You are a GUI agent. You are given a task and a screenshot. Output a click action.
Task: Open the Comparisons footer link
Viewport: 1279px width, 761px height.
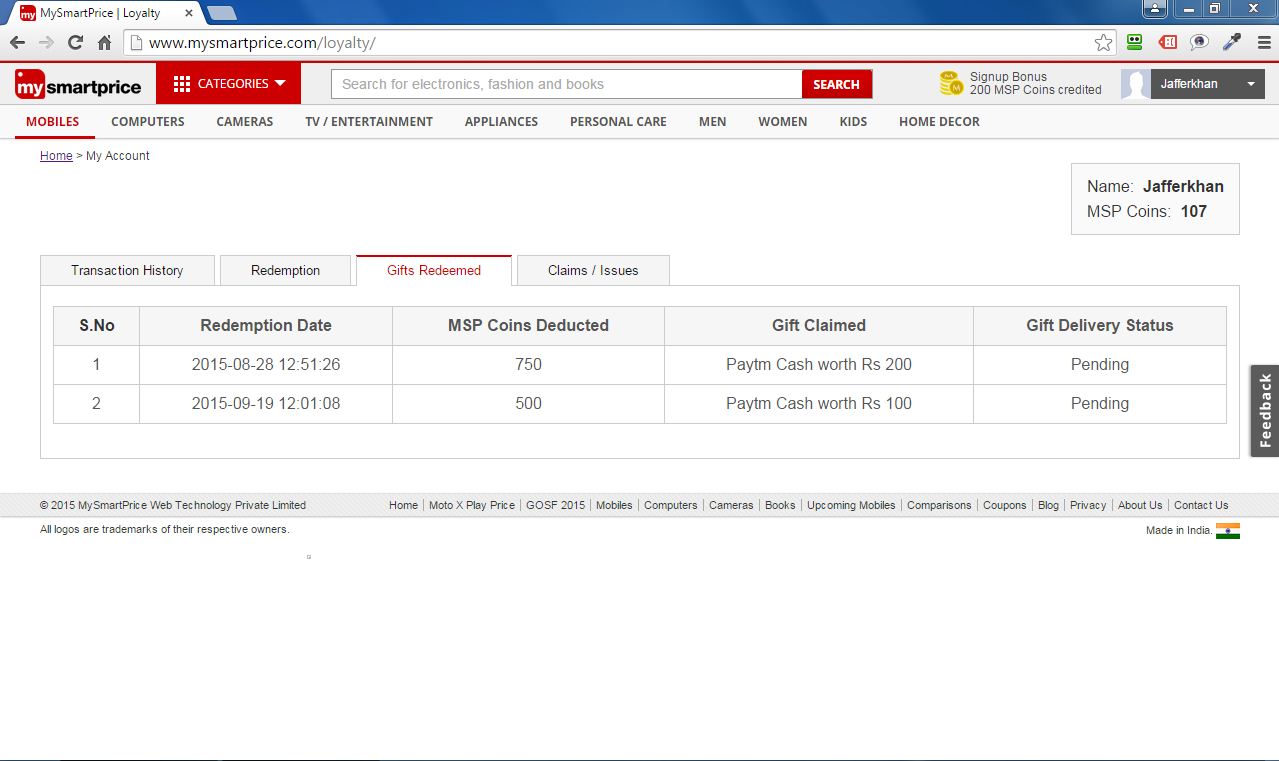[x=939, y=505]
